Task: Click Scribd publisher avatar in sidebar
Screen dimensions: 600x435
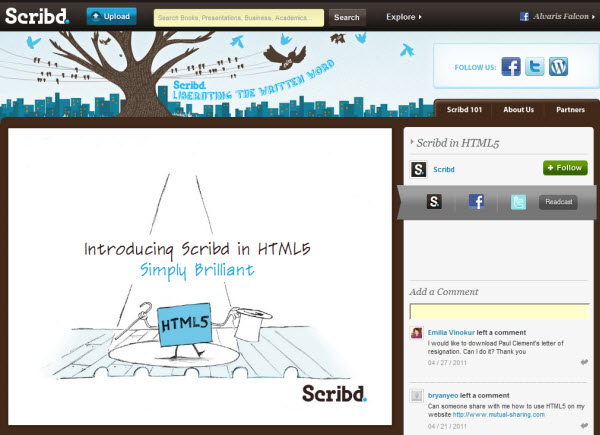Action: (420, 169)
